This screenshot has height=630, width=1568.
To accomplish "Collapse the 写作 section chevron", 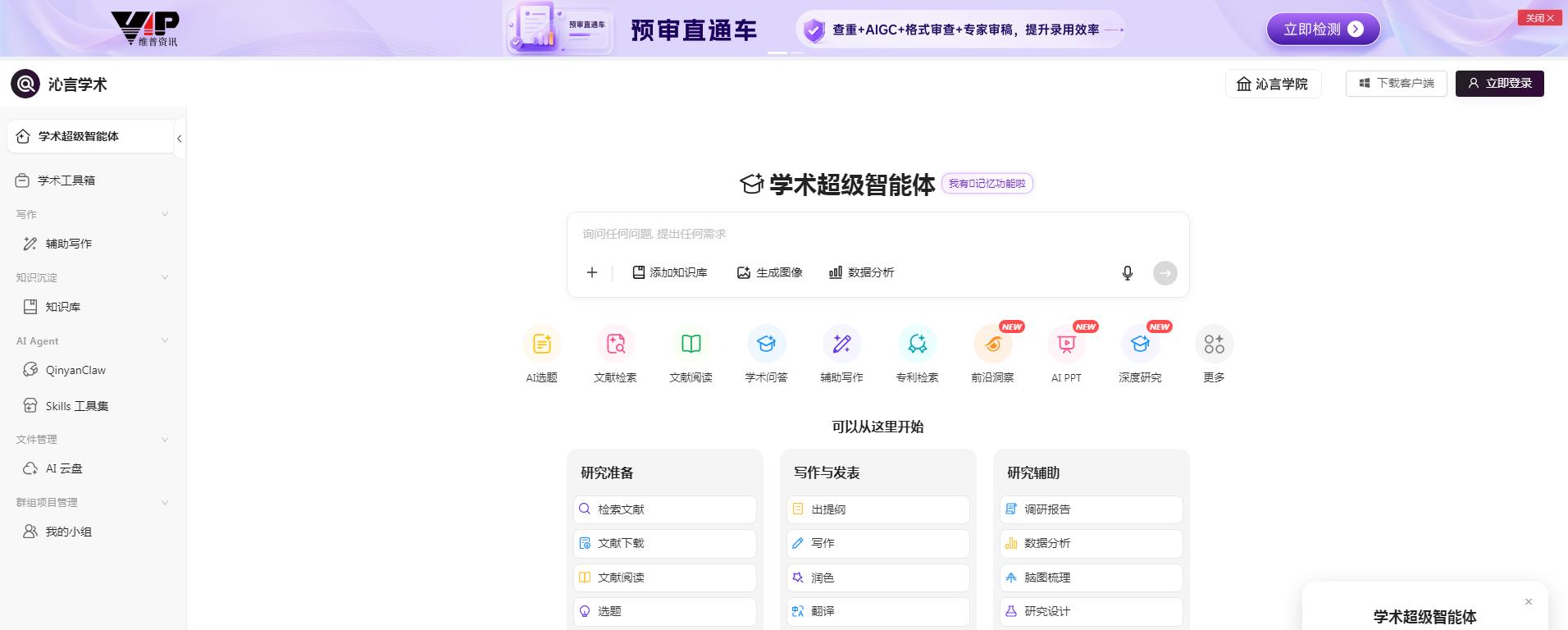I will [x=165, y=214].
